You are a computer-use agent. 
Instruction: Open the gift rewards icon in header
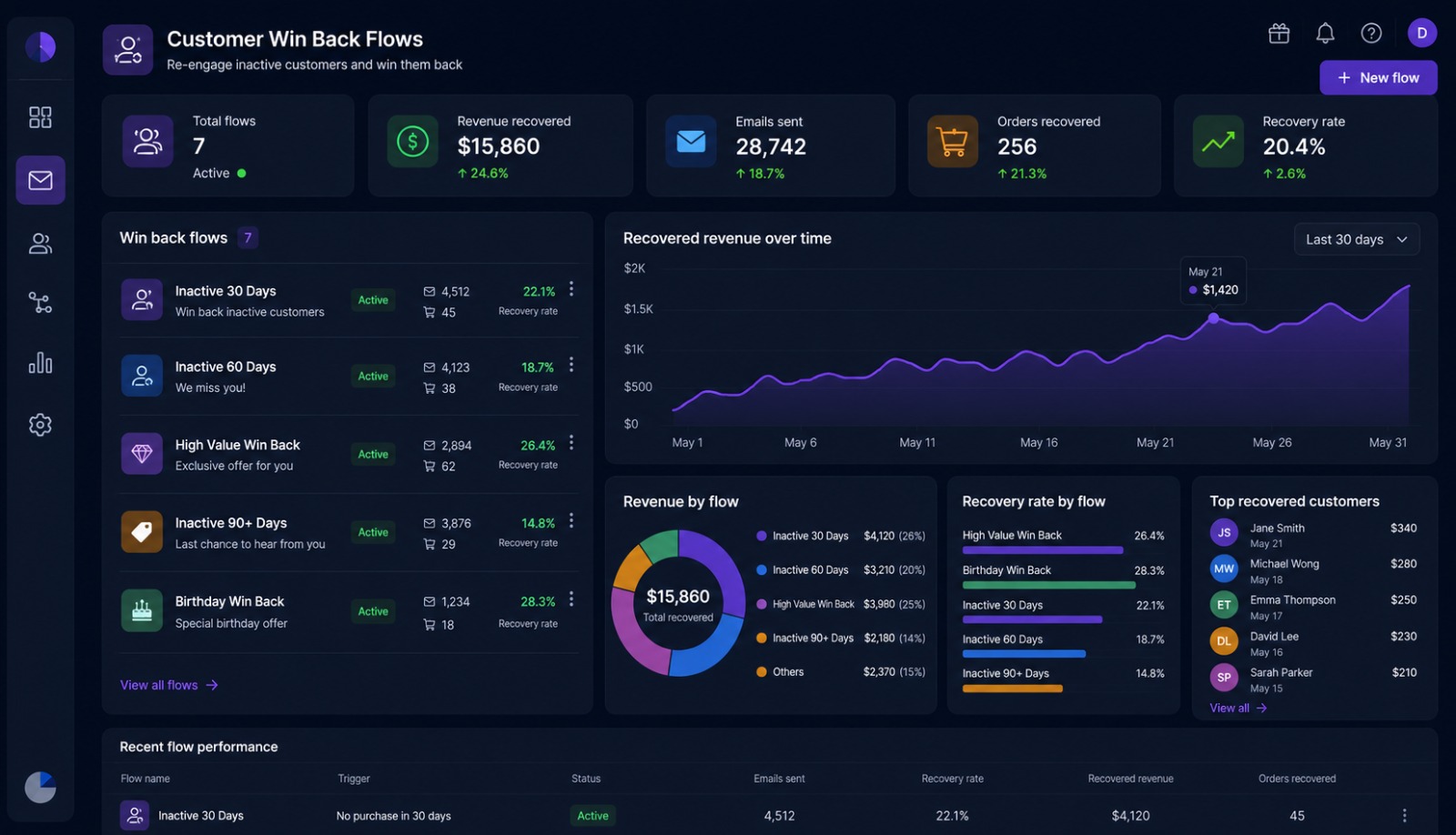pos(1279,34)
